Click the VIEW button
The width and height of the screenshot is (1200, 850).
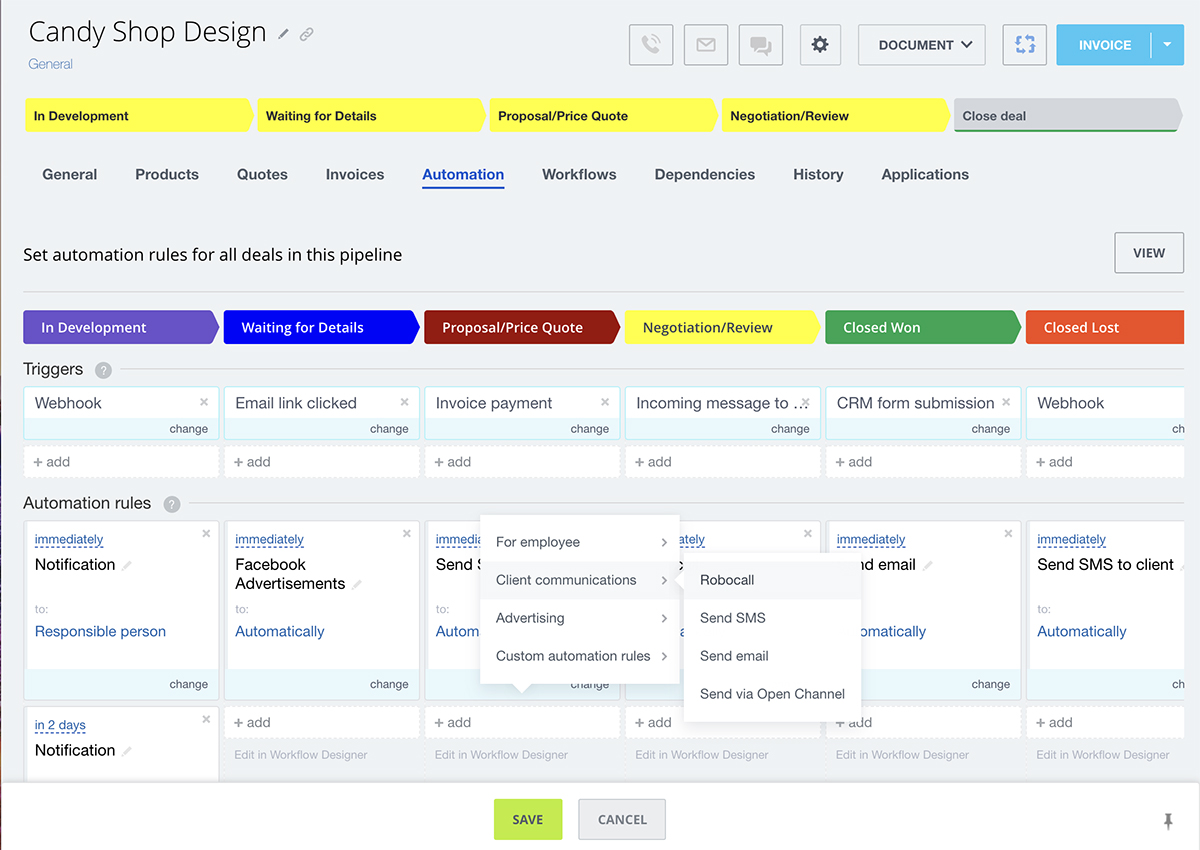pyautogui.click(x=1148, y=253)
